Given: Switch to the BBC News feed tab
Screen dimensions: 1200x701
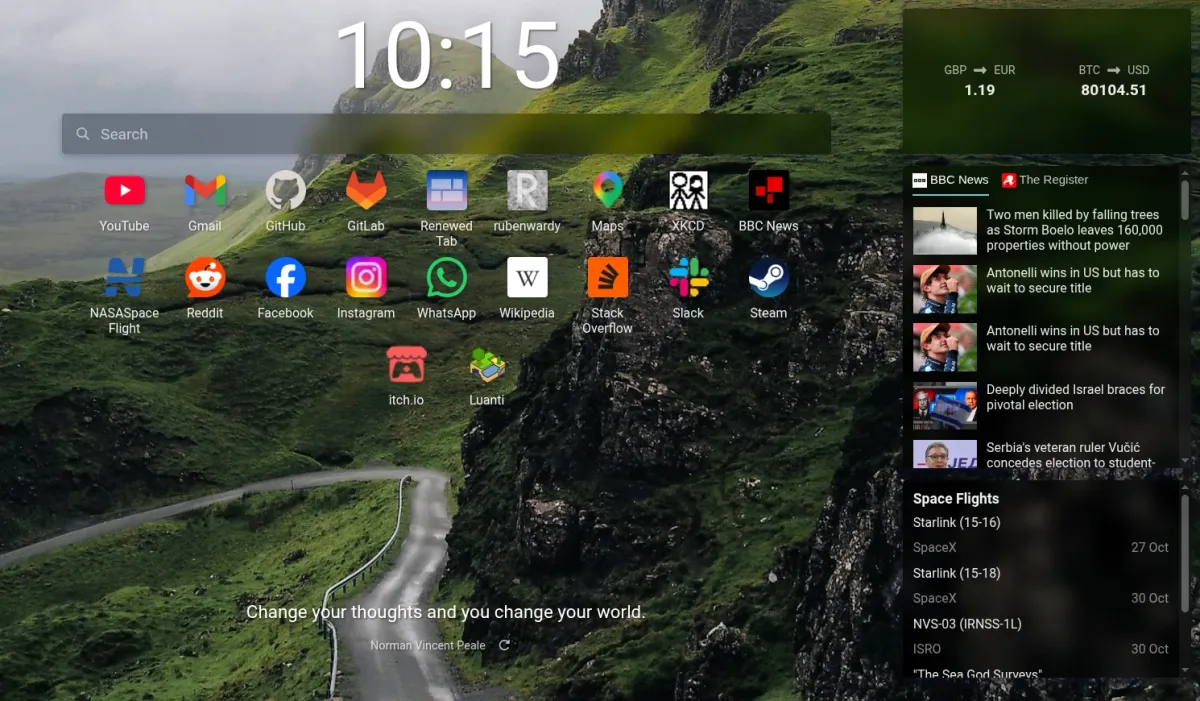Looking at the screenshot, I should 950,180.
